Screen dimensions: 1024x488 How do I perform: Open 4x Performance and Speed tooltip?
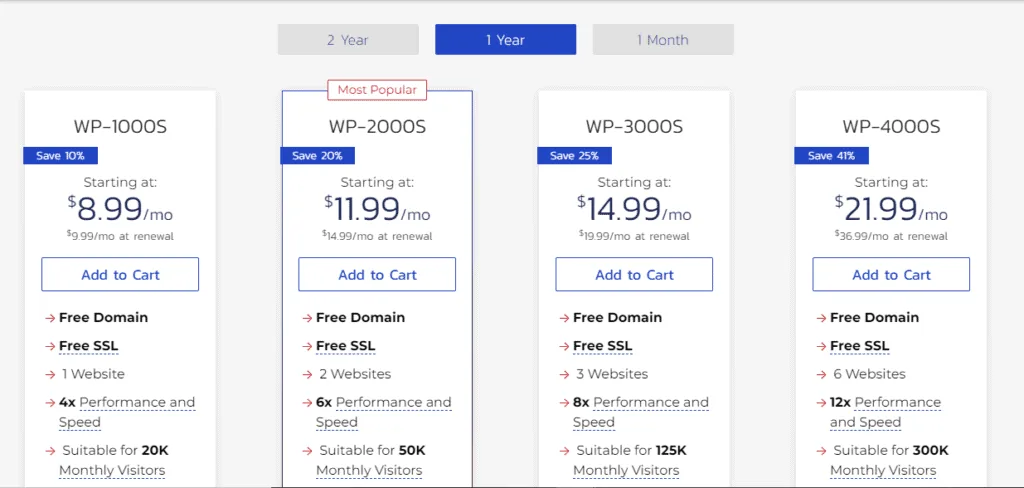click(127, 412)
